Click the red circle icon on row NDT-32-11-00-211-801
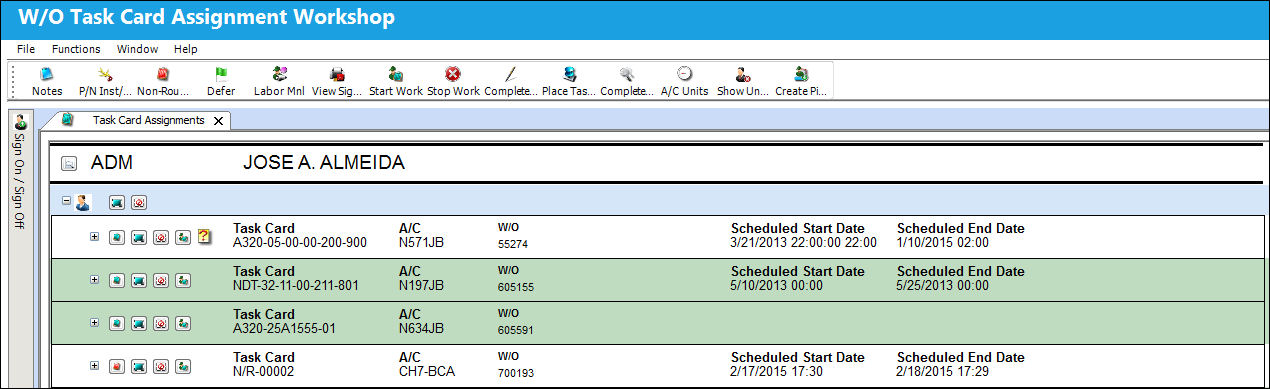1270x389 pixels. pyautogui.click(x=161, y=281)
